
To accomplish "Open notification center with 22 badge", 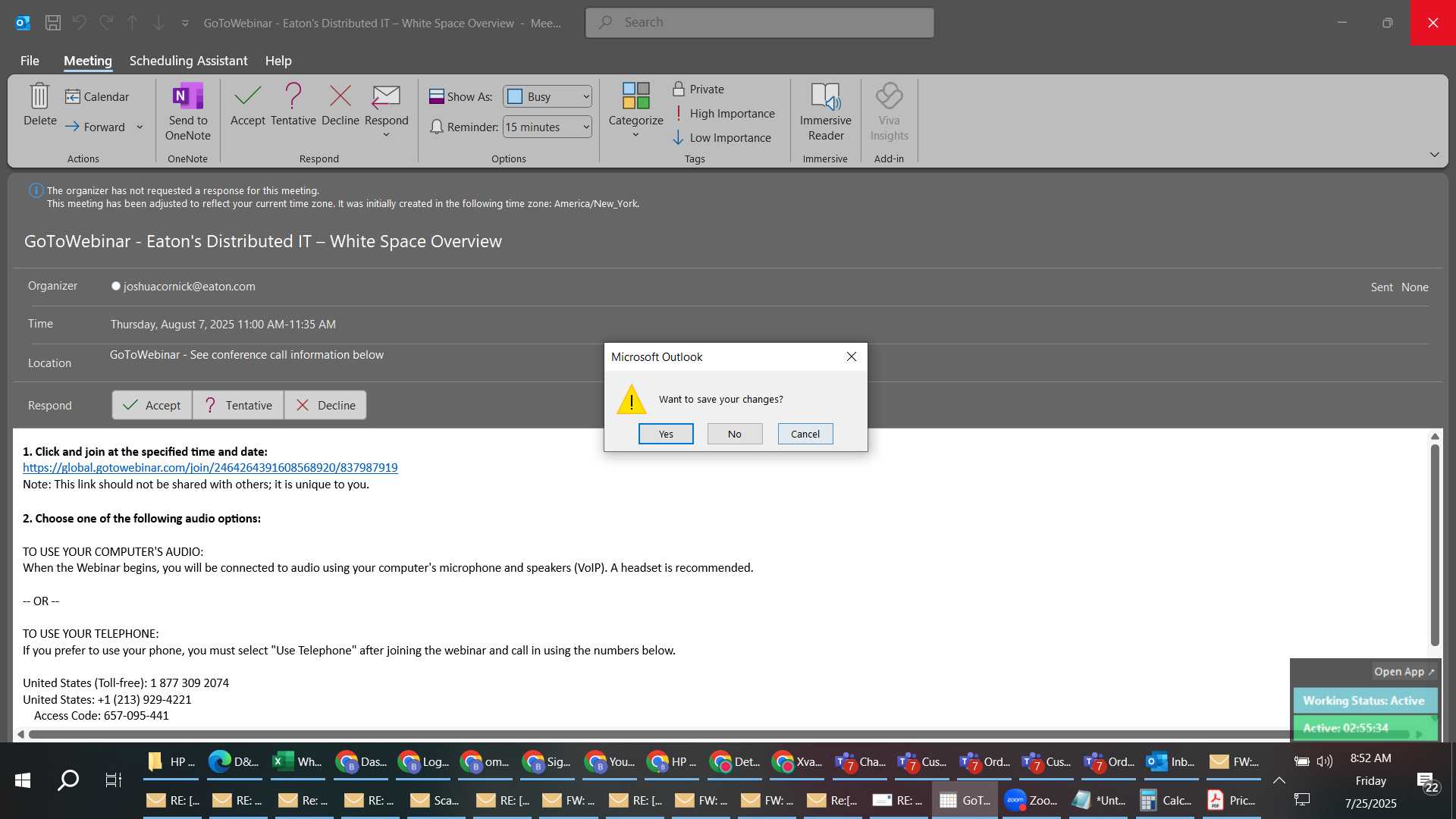I will [x=1426, y=781].
